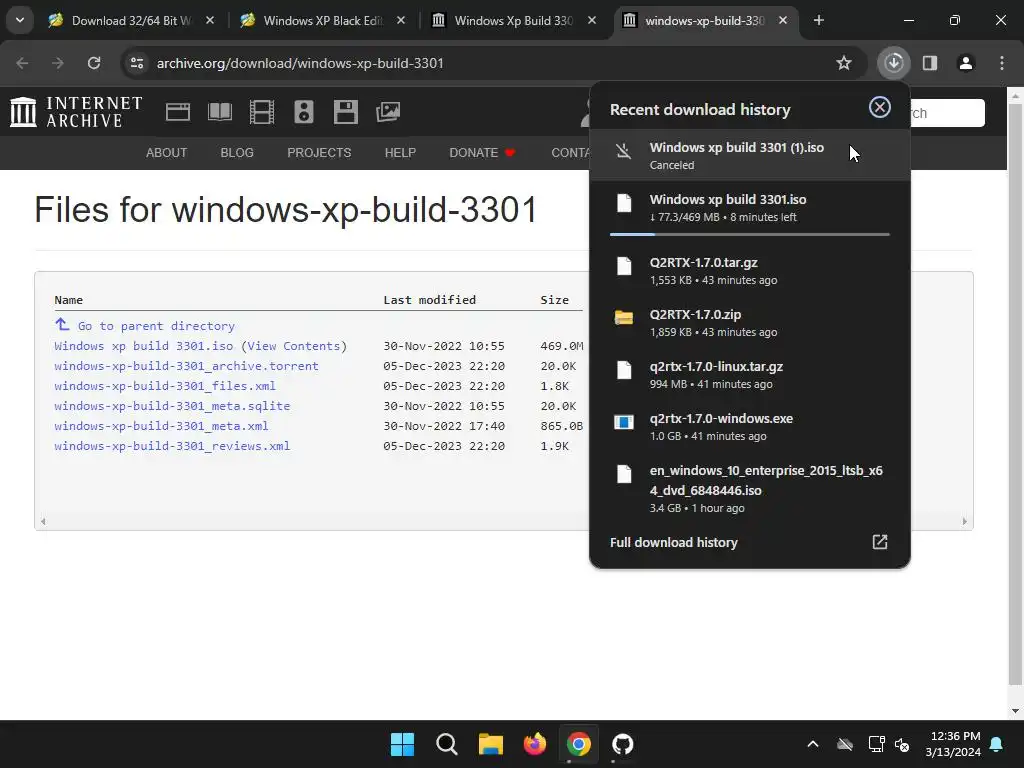Image resolution: width=1024 pixels, height=768 pixels.
Task: Select en_windows_10_enterprise_2015_ltsb iso entry
Action: [x=750, y=488]
